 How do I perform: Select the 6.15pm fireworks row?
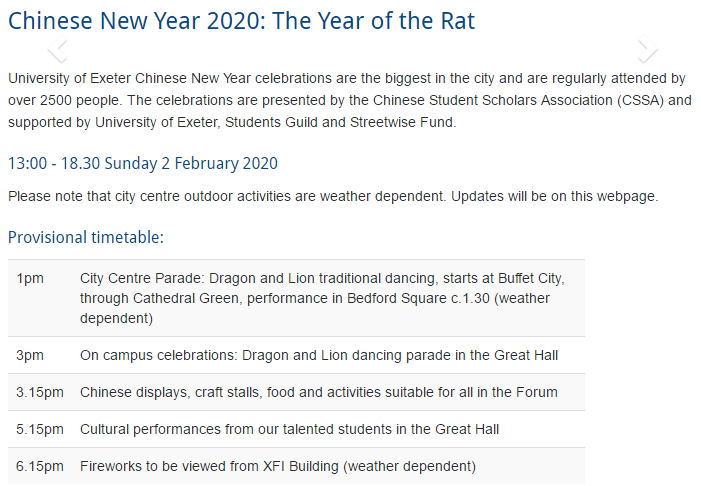tap(296, 466)
